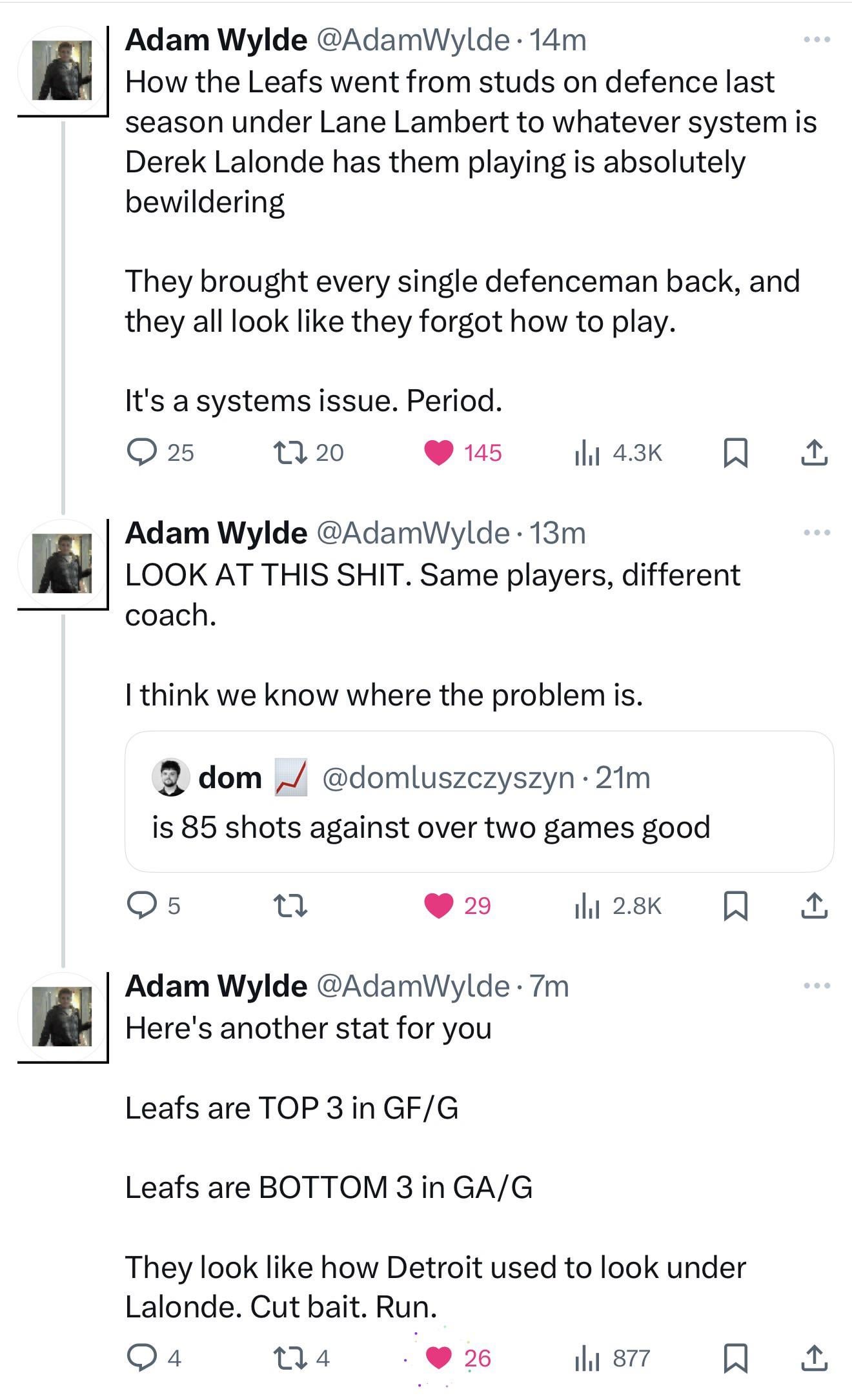Open @domluszczyszyn profile handle
852x1400 pixels.
click(x=447, y=778)
